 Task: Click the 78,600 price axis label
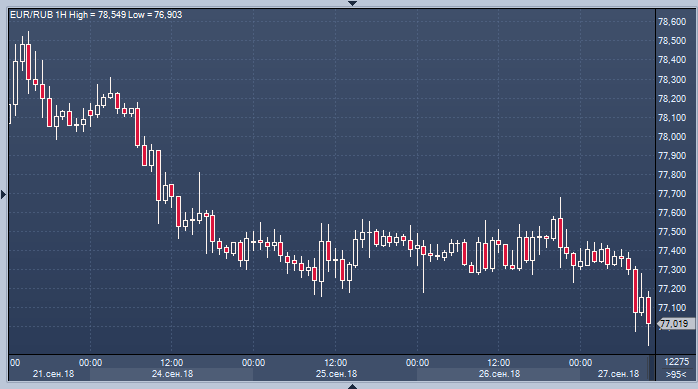(672, 22)
